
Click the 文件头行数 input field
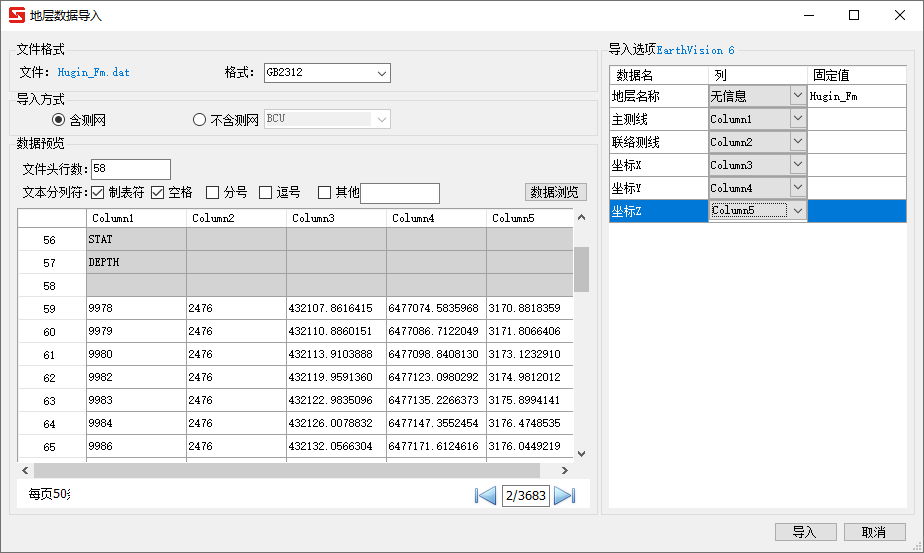pos(130,169)
